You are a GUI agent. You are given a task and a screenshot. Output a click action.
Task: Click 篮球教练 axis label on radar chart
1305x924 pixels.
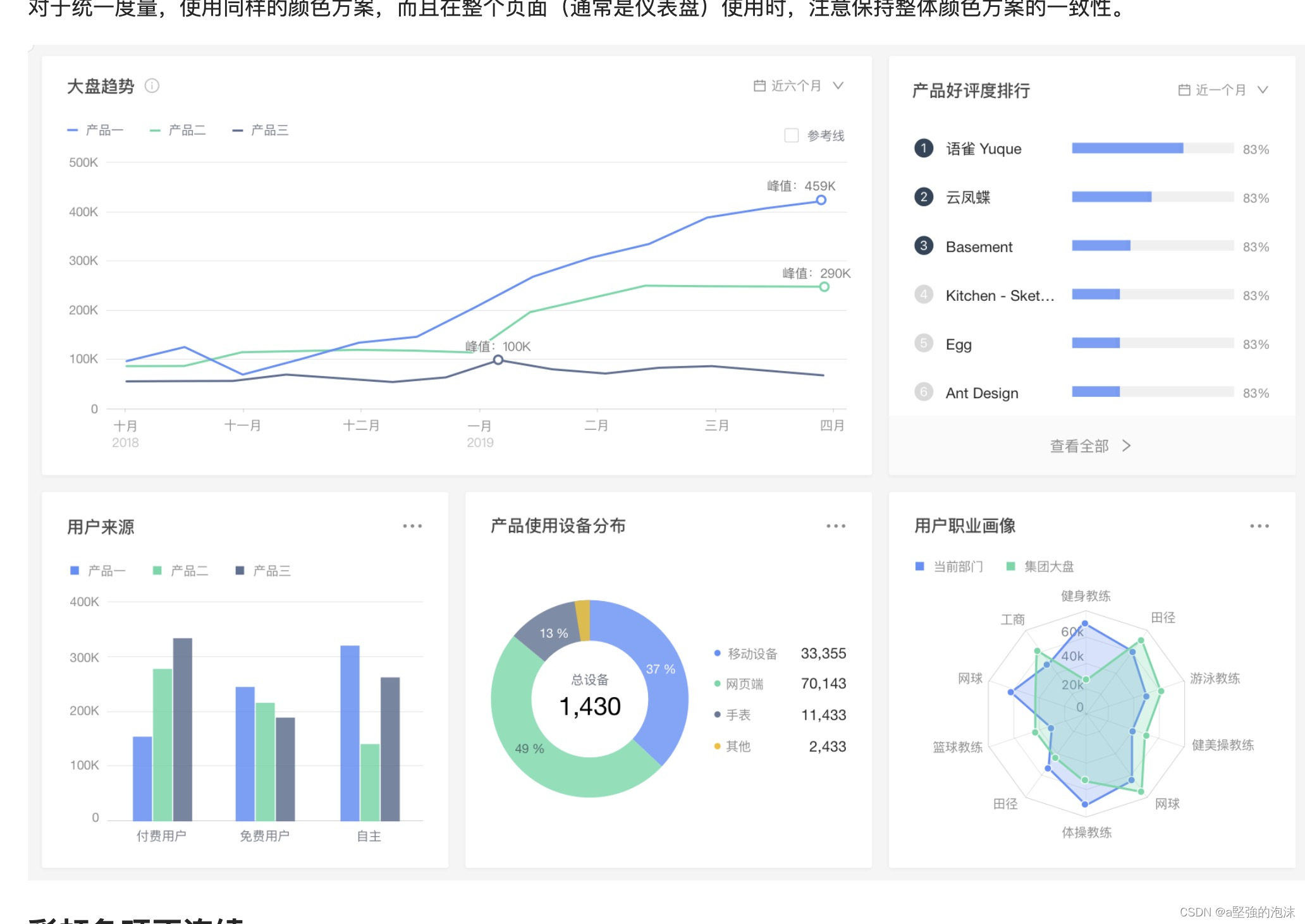(957, 747)
